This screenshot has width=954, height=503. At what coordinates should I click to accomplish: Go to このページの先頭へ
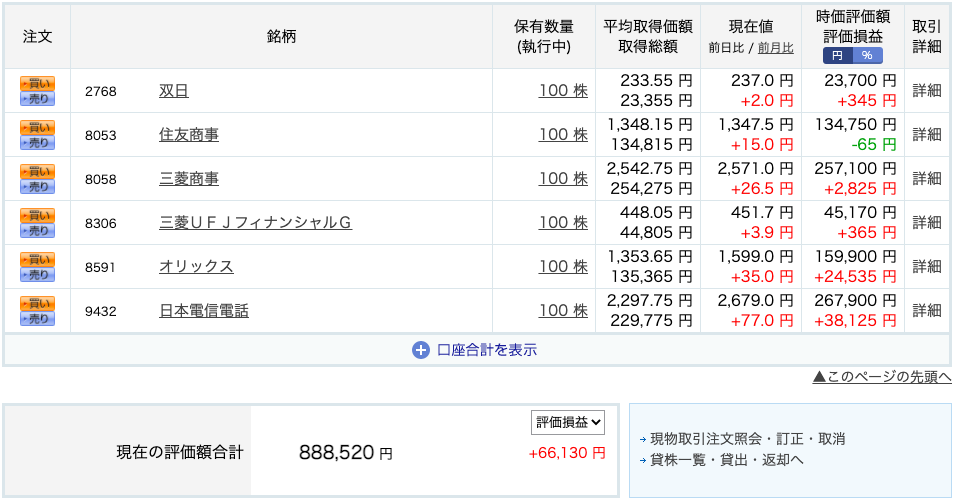pos(882,377)
